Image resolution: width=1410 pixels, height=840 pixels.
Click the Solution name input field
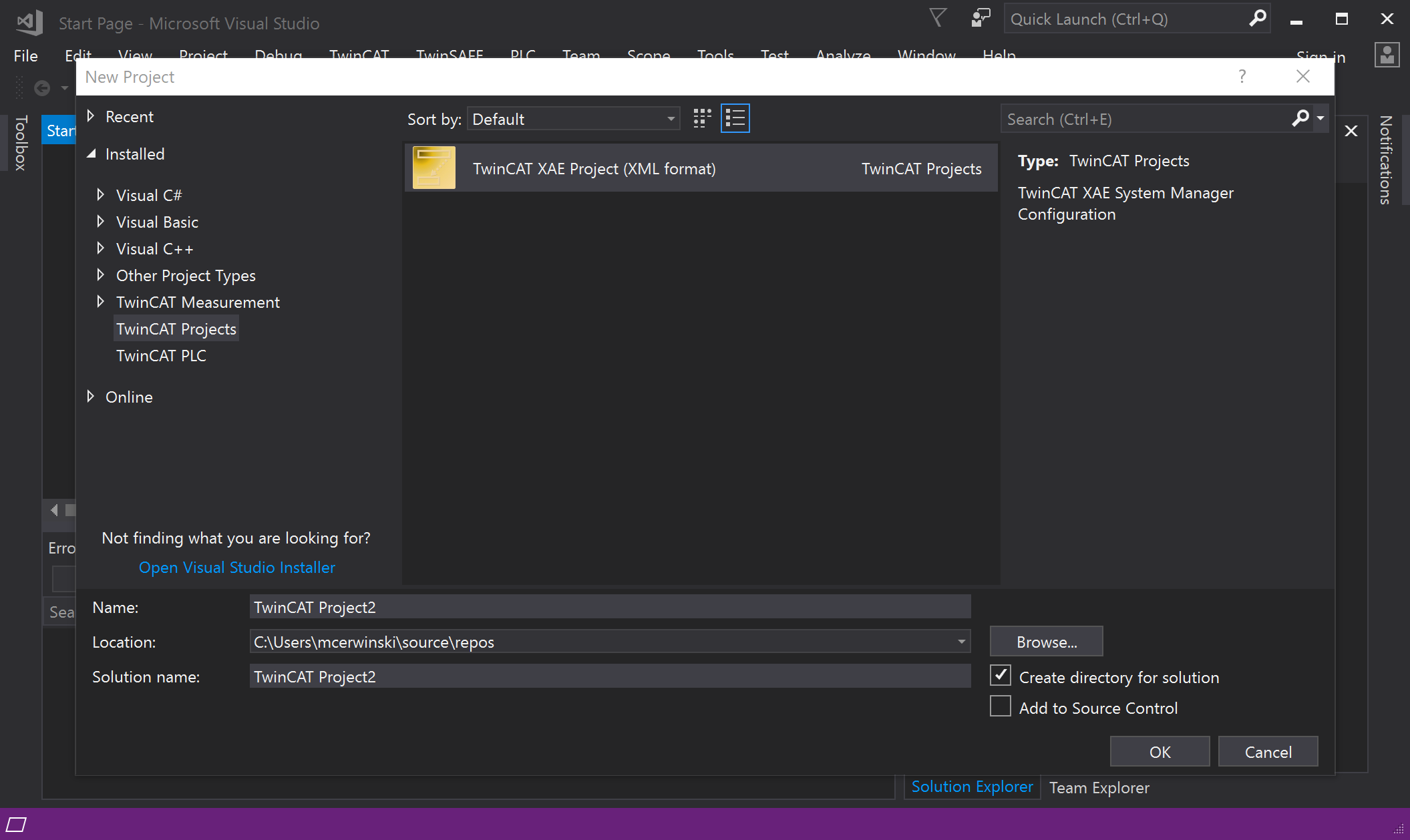610,676
